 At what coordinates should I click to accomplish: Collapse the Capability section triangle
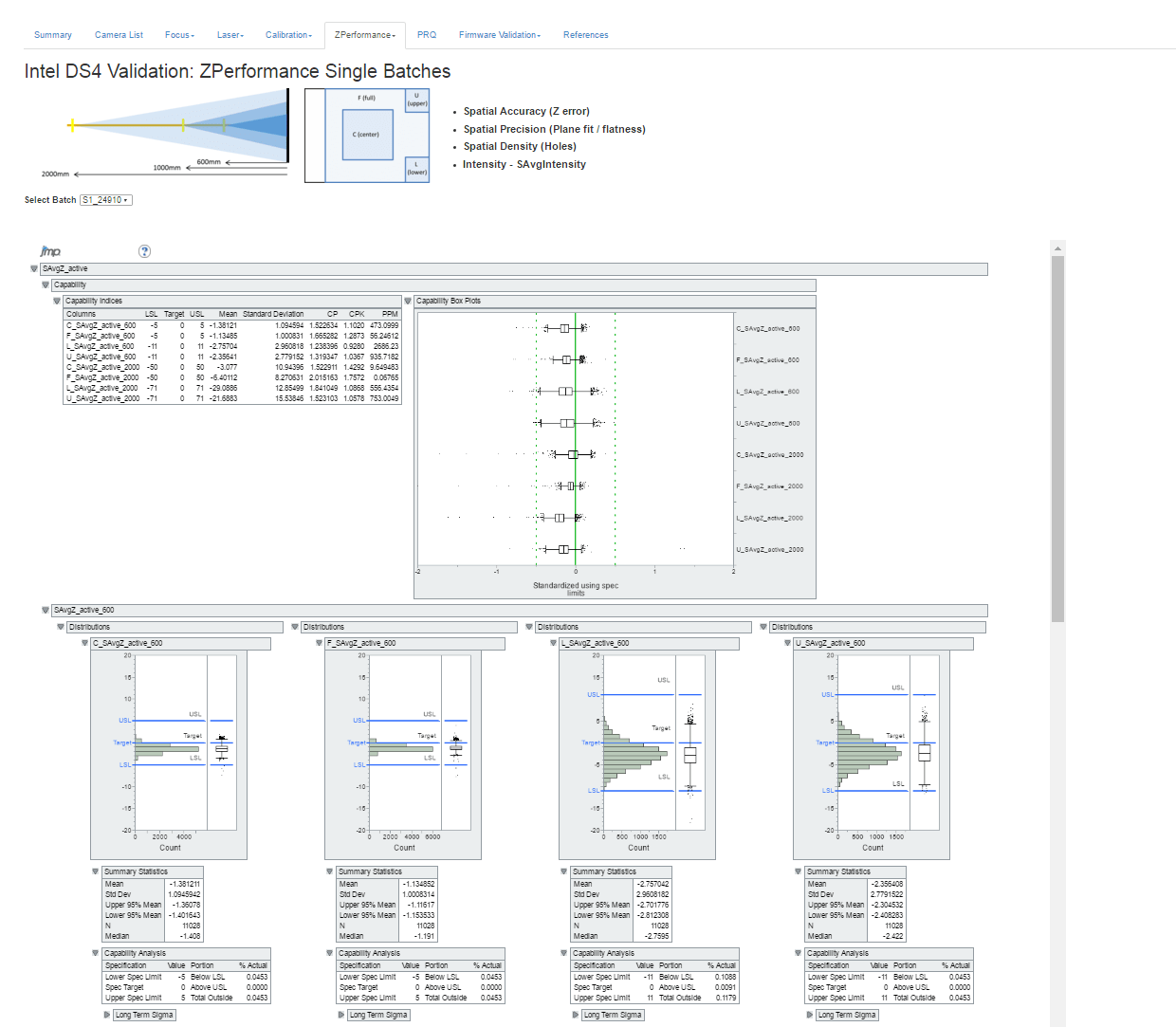[x=46, y=284]
